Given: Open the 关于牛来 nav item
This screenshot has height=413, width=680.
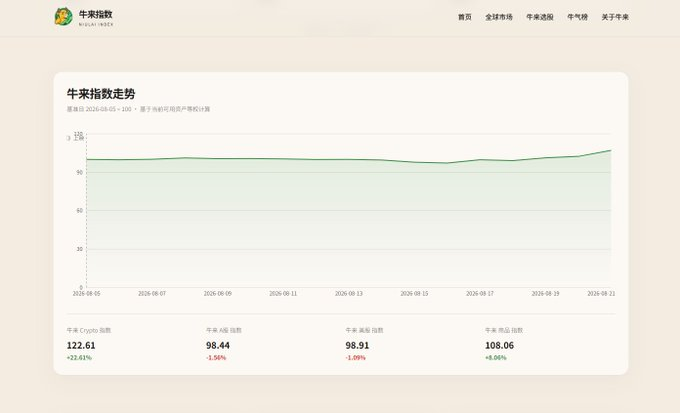Looking at the screenshot, I should pos(615,17).
